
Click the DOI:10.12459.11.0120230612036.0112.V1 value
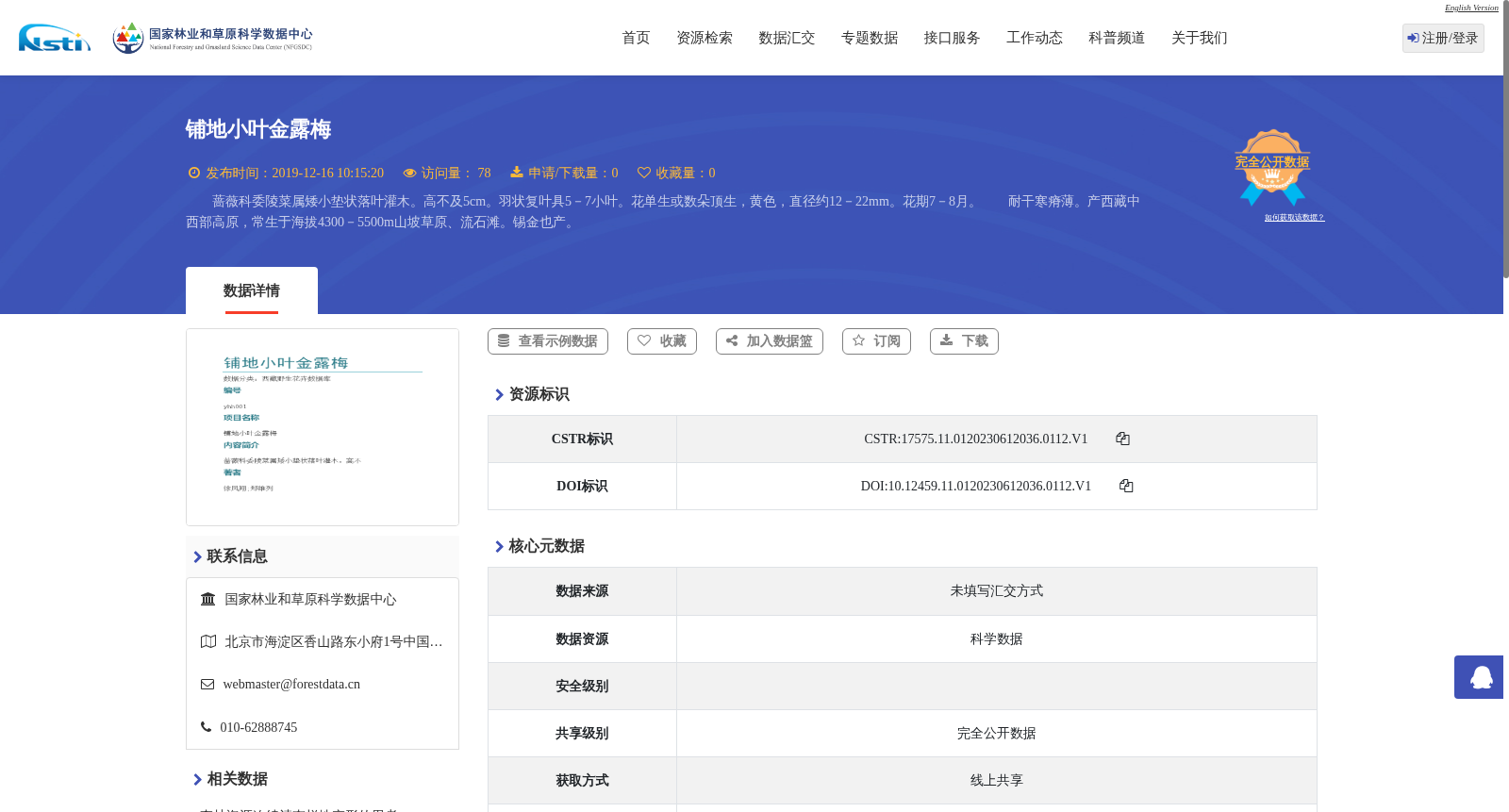click(976, 486)
